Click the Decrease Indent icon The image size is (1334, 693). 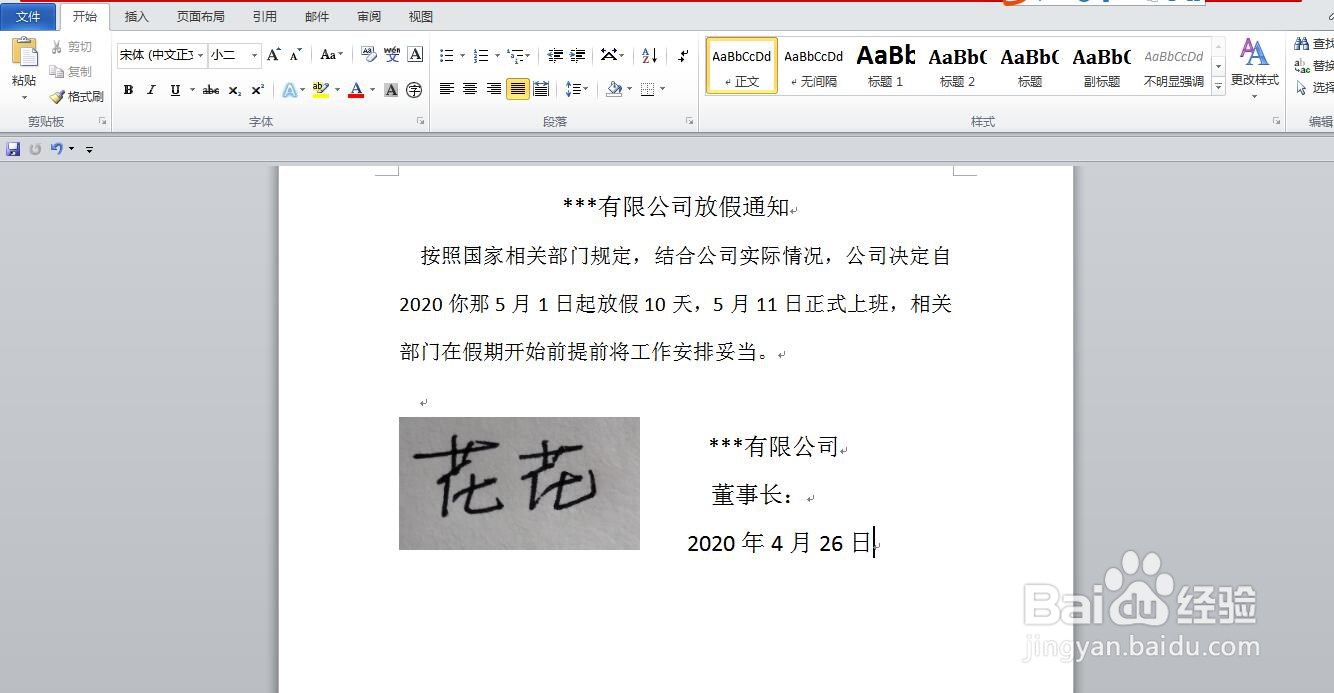point(555,56)
